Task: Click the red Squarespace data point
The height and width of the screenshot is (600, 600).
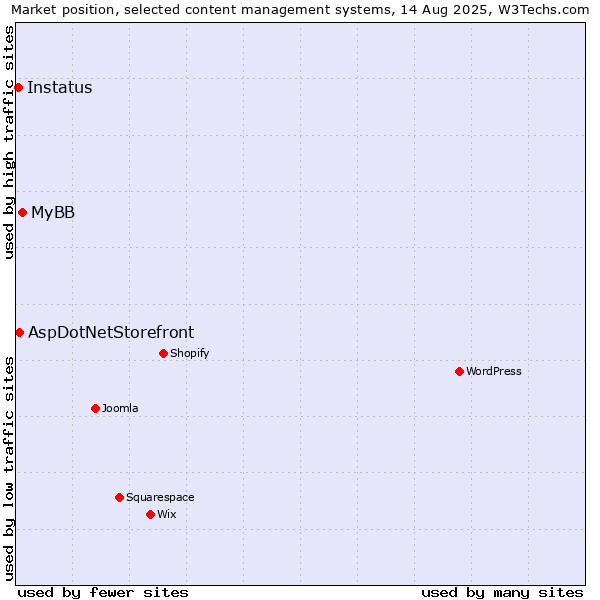Action: (x=119, y=497)
